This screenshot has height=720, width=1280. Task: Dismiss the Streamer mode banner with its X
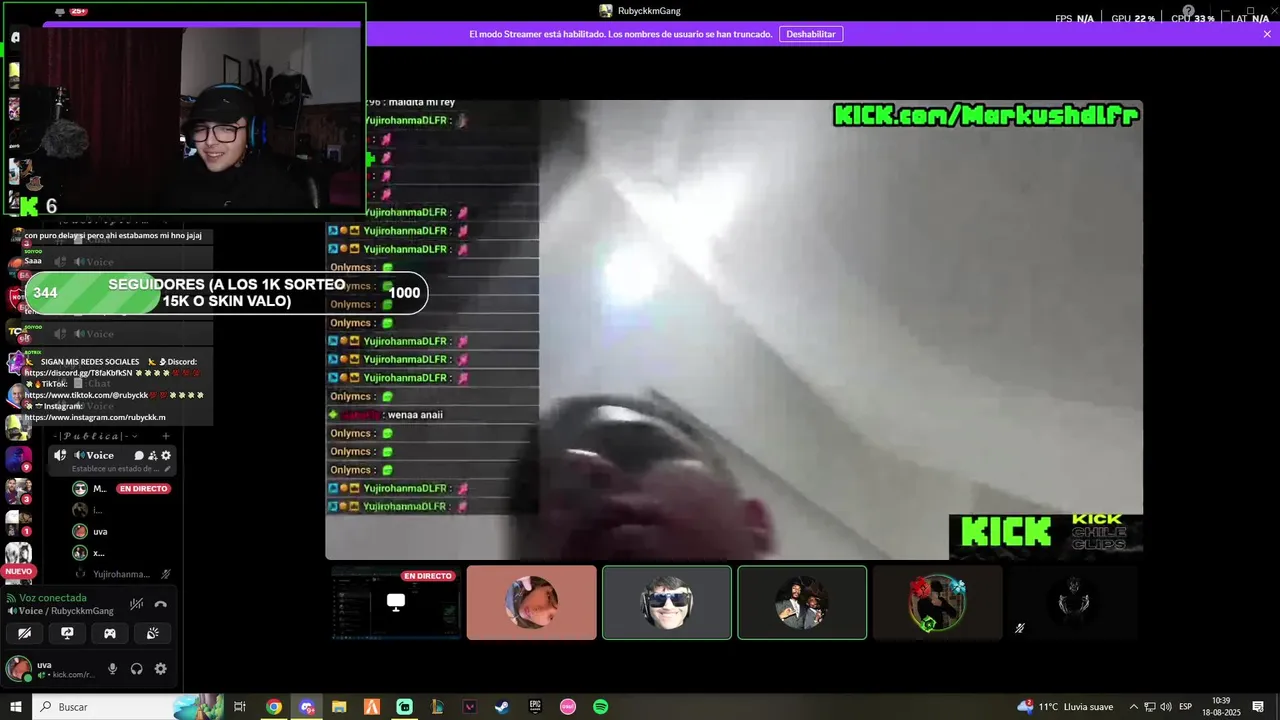coord(1267,34)
